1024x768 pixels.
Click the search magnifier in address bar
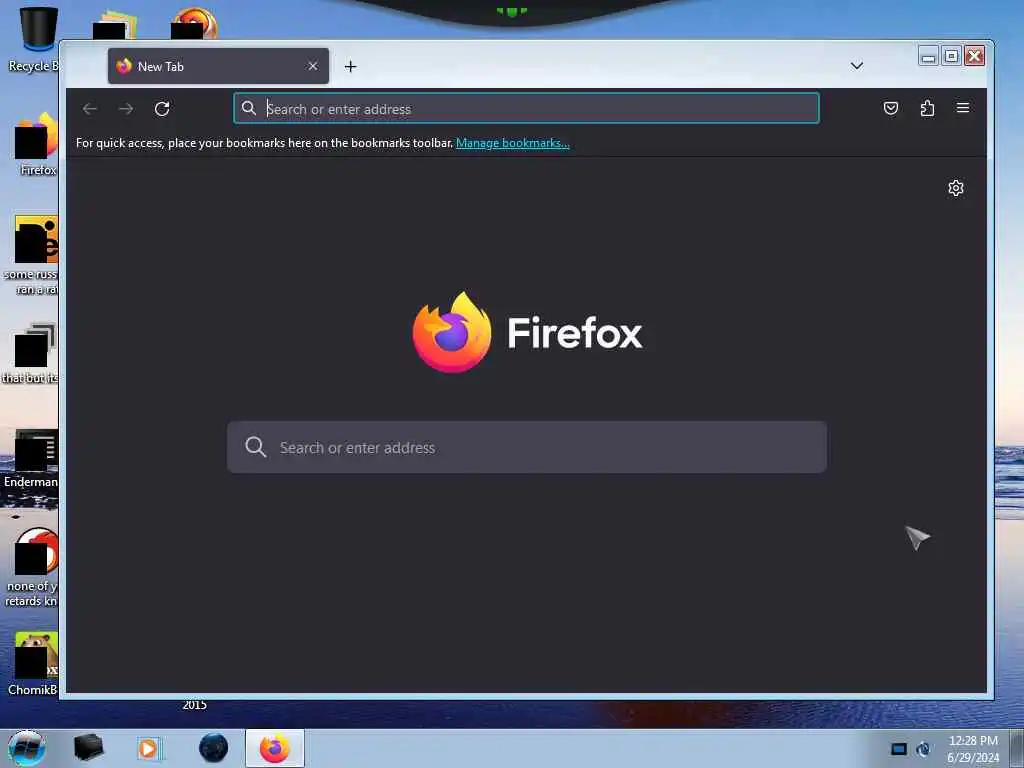(249, 108)
